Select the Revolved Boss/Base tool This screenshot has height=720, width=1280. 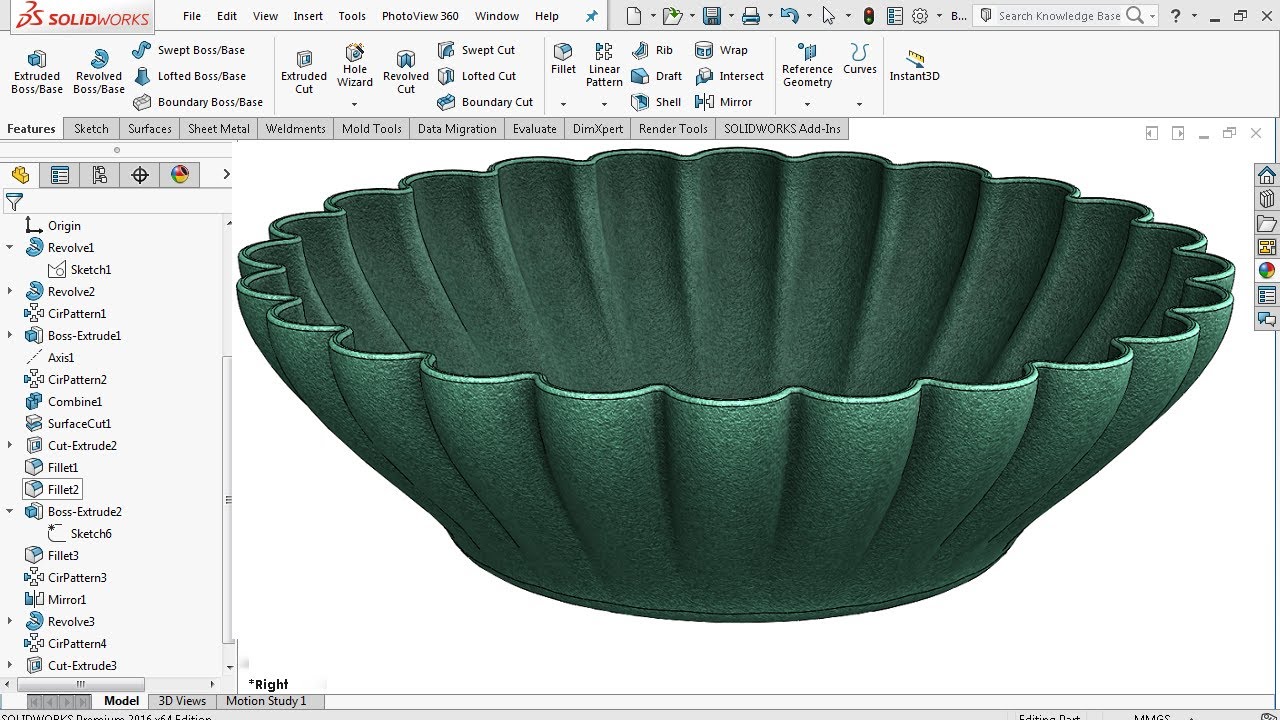(x=99, y=72)
